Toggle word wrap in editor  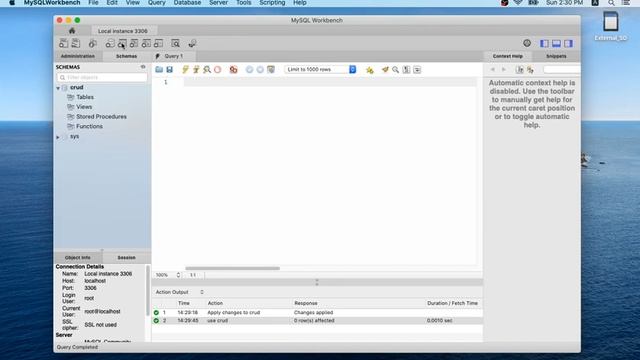[x=417, y=69]
